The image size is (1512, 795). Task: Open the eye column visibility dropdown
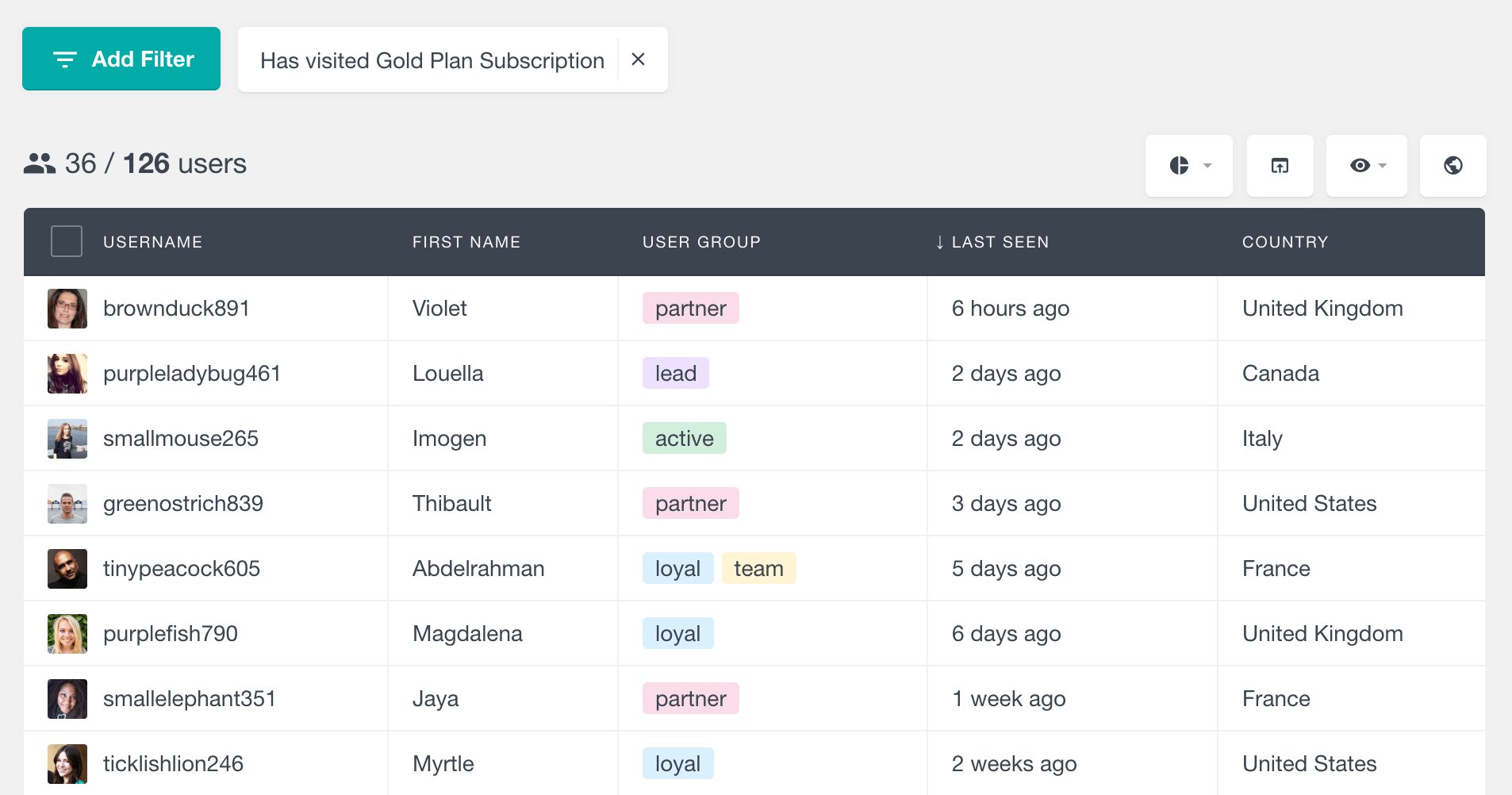tap(1366, 165)
